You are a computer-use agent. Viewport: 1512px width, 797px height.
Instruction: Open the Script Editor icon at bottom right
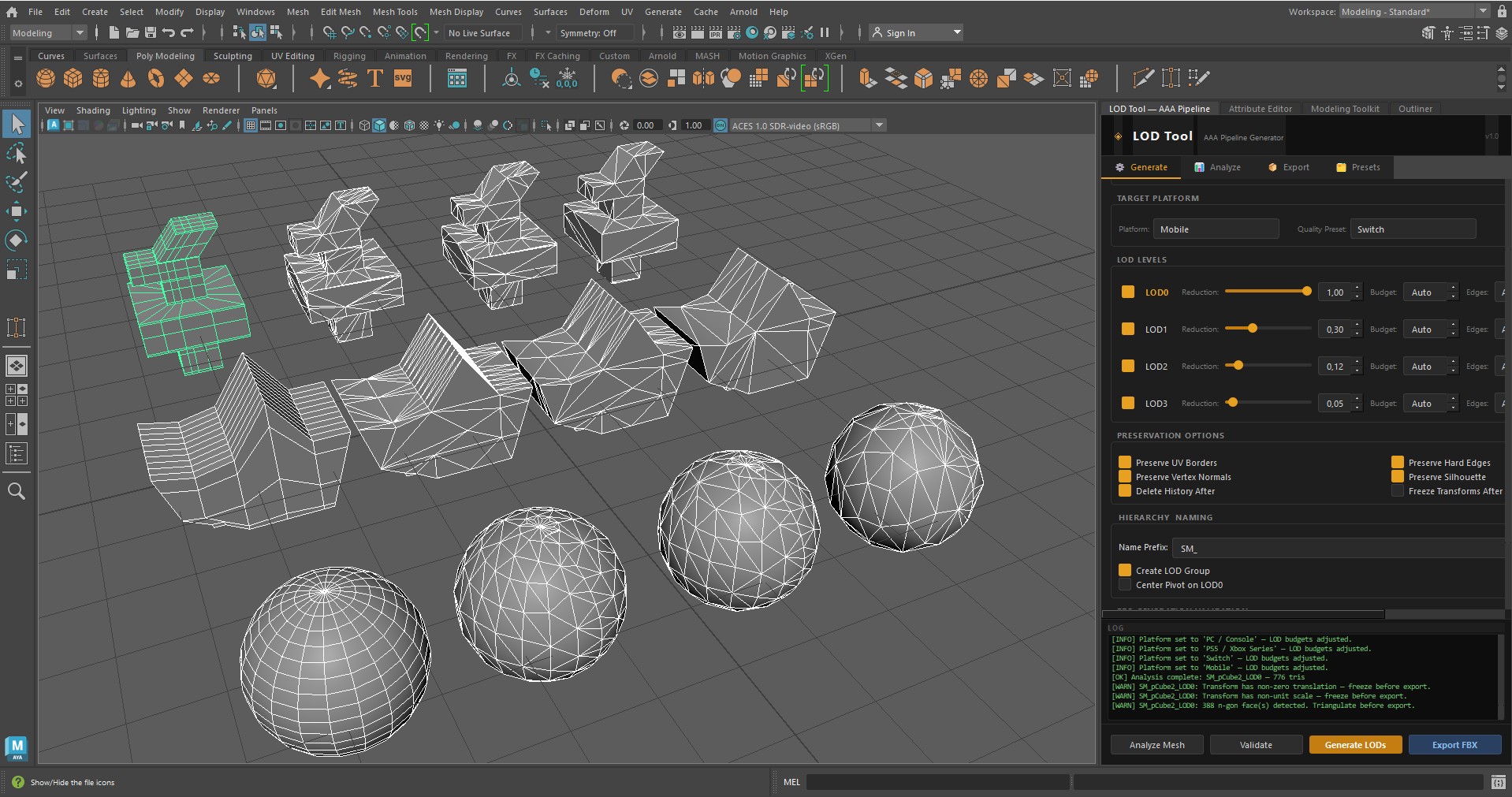[1499, 782]
